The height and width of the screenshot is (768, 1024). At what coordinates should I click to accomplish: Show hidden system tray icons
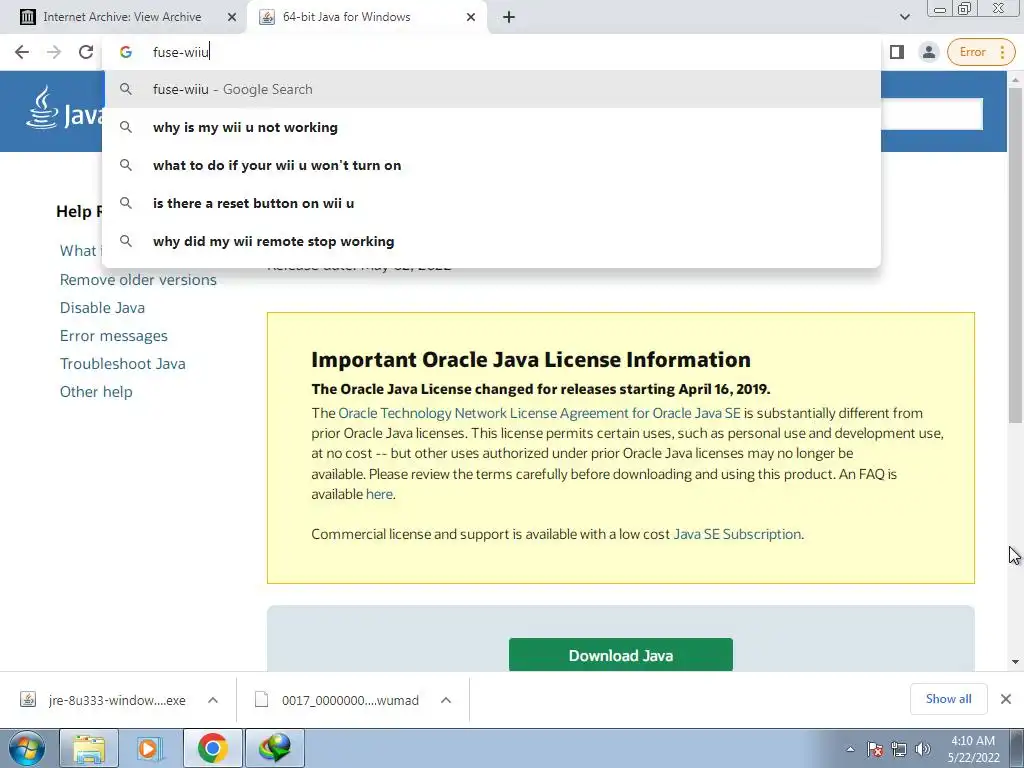coord(850,749)
